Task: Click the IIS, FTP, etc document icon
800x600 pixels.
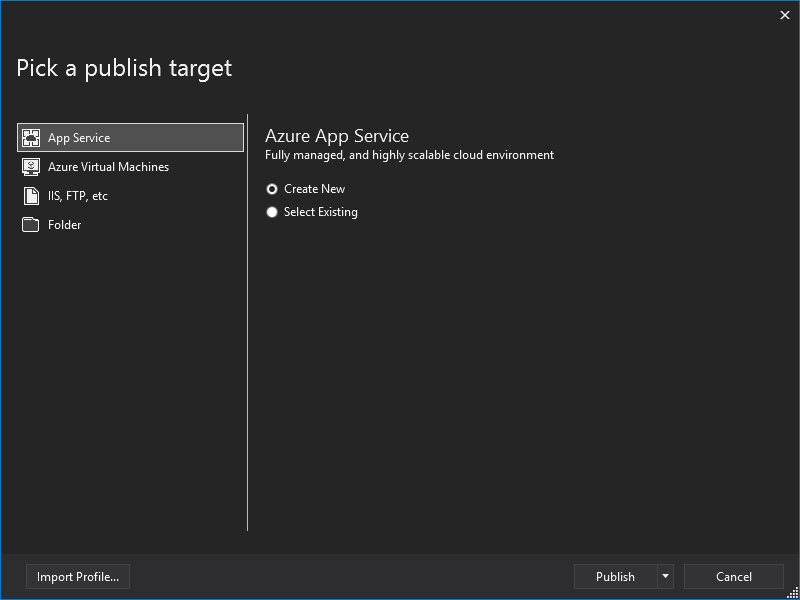Action: click(31, 196)
